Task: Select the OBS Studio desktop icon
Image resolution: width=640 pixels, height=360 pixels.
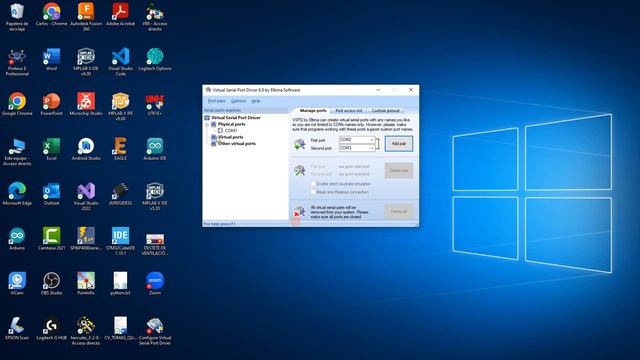Action: point(51,284)
